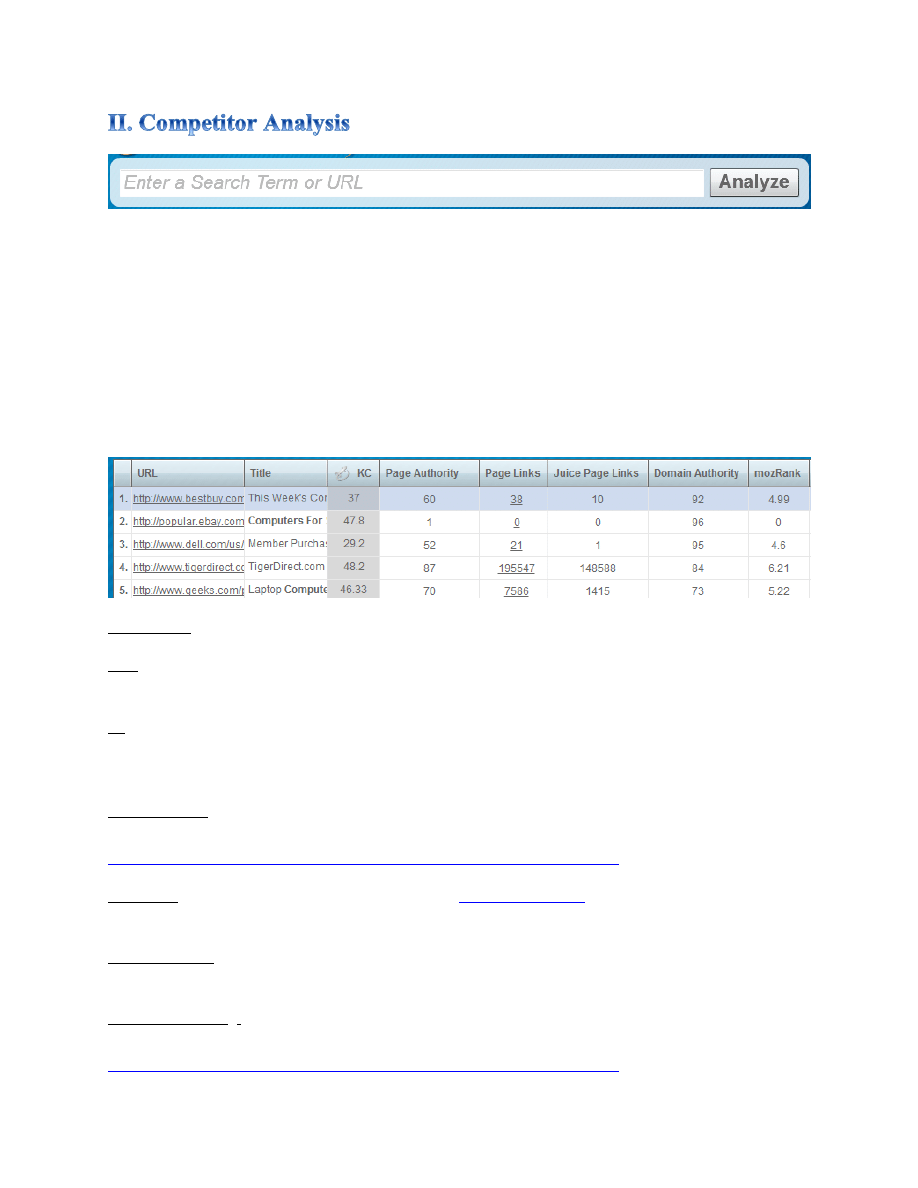Visit the dell.com URL link
918x1188 pixels.
click(188, 544)
